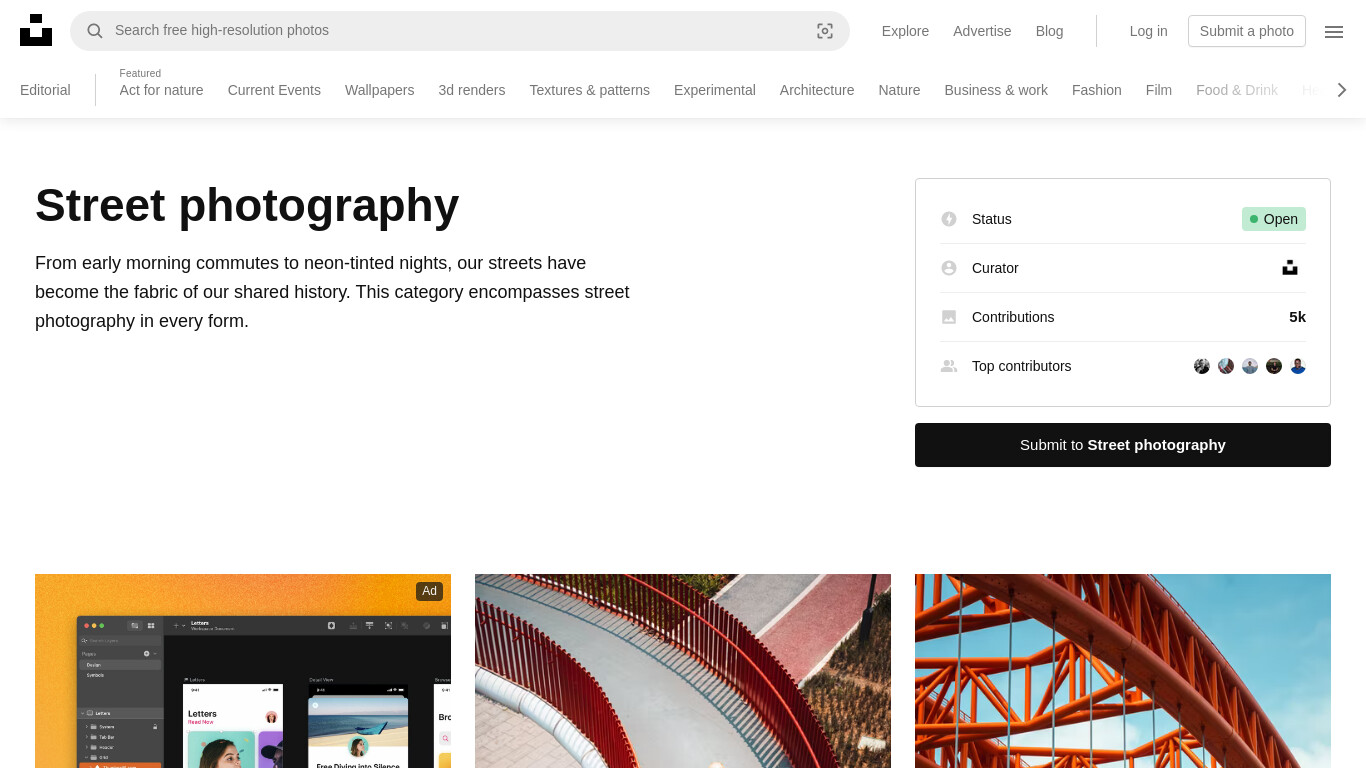Select the Act for nature category
This screenshot has width=1366, height=768.
(x=161, y=90)
